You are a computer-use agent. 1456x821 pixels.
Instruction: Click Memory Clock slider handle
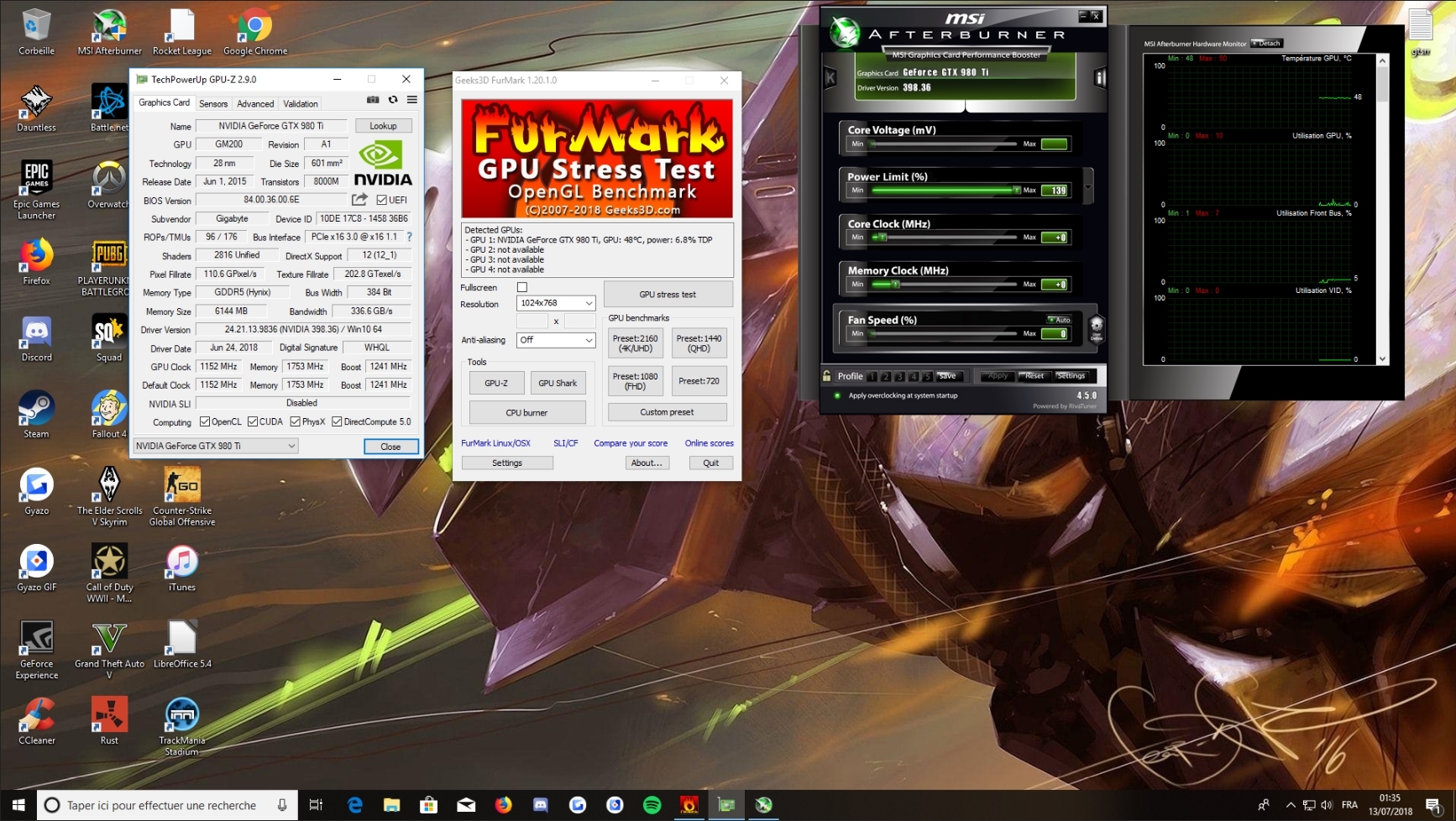[x=895, y=285]
